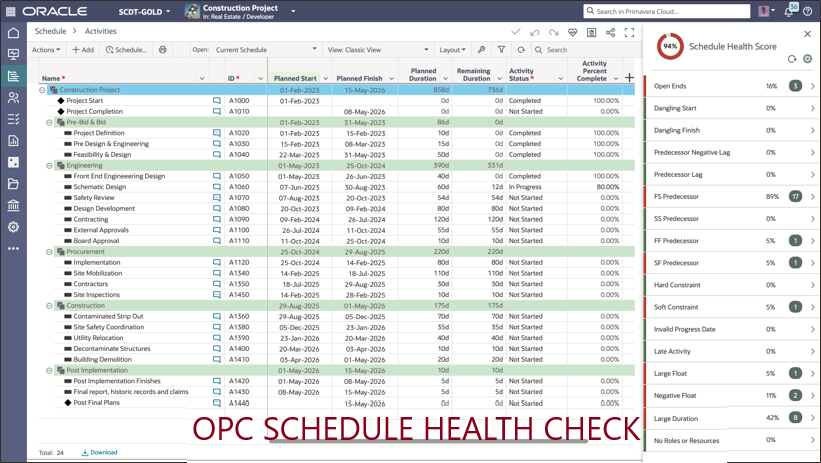Open the Home icon in left sidebar
This screenshot has height=463, width=821.
click(x=13, y=33)
